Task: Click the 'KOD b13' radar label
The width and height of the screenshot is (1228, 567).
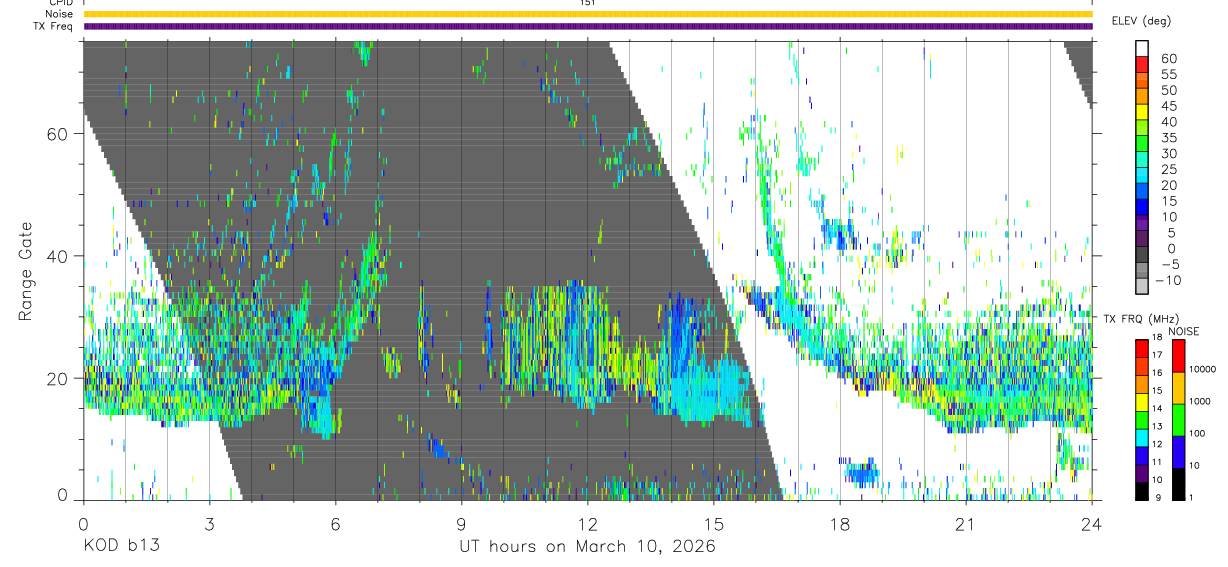Action: coord(120,546)
